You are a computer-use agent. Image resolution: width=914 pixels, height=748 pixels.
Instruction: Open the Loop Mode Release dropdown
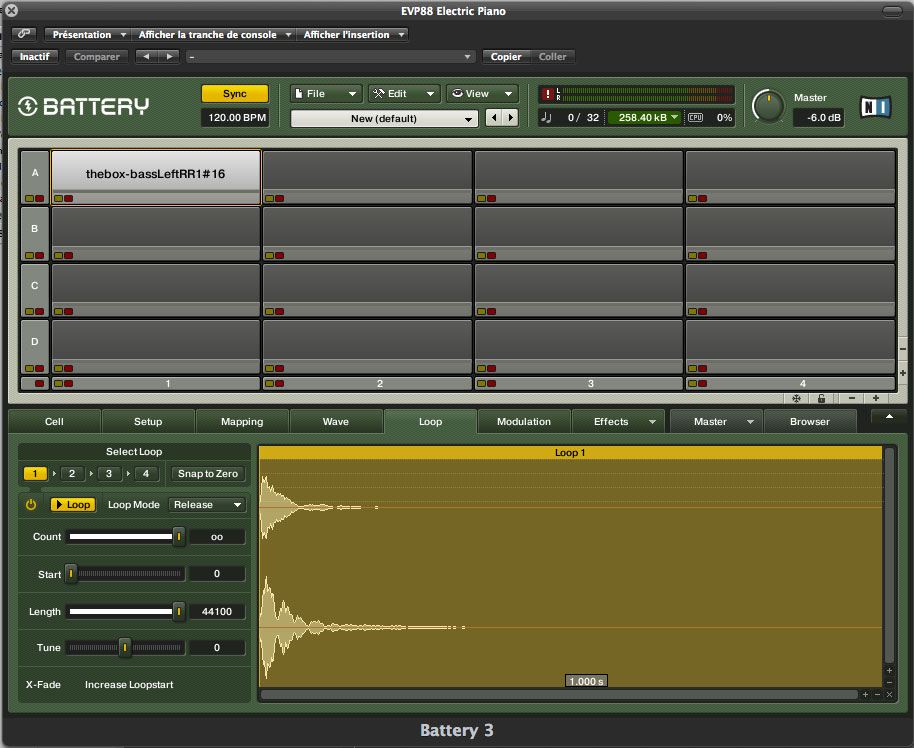point(207,505)
